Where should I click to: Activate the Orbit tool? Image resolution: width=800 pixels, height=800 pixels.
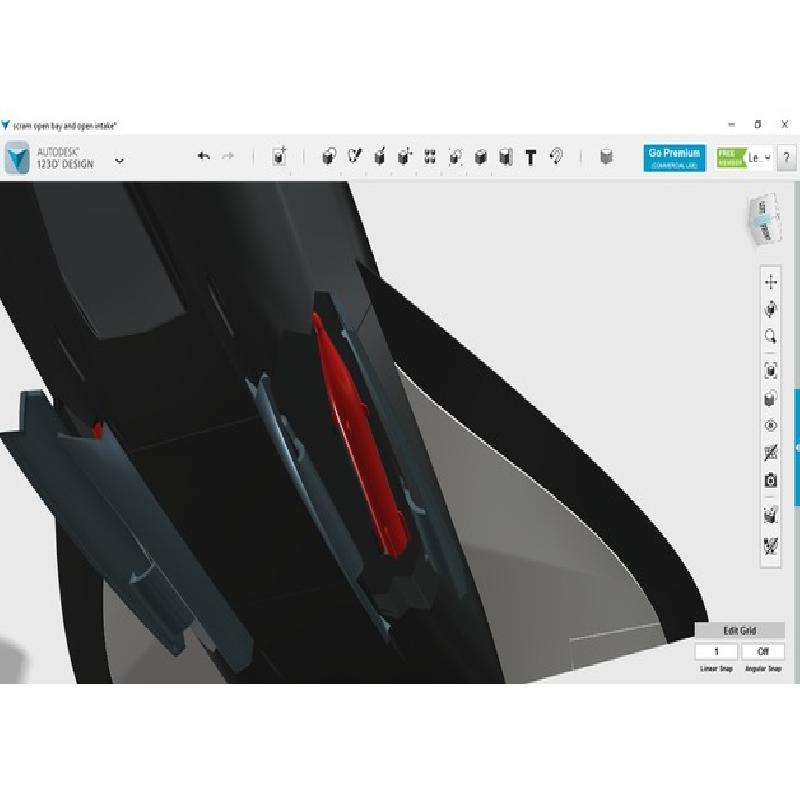tap(771, 310)
